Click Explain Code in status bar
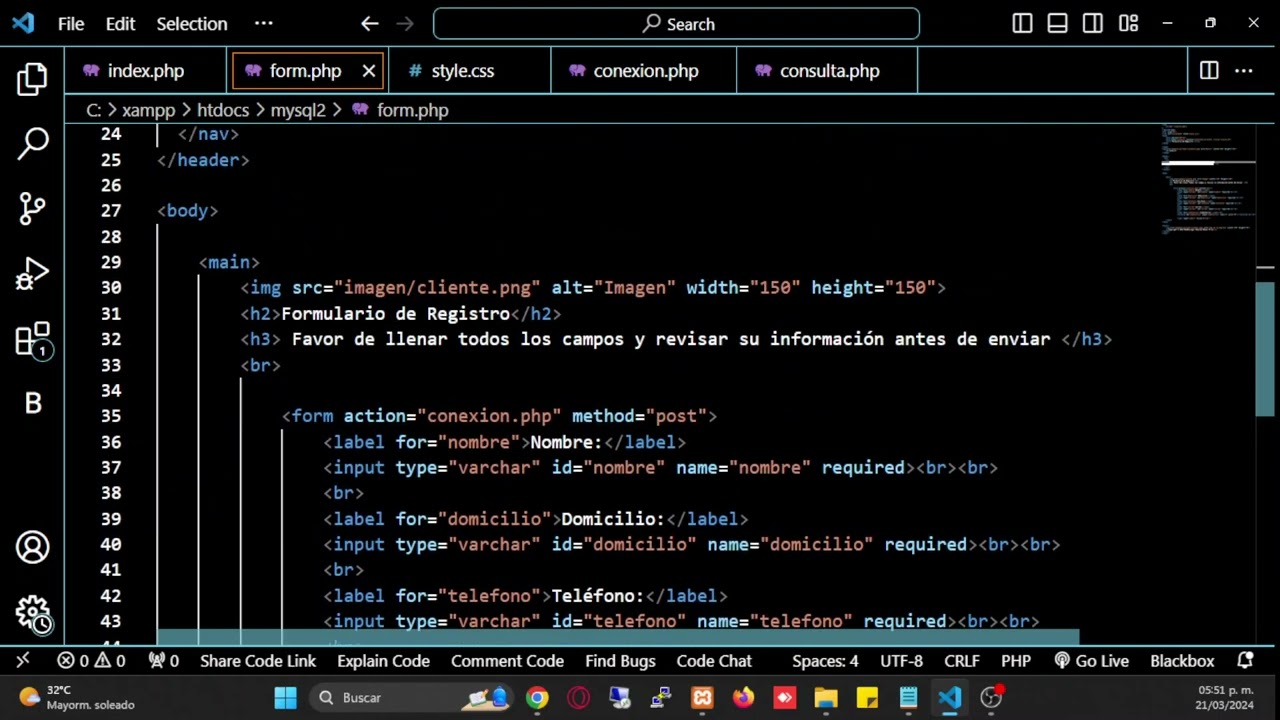1280x720 pixels. click(383, 660)
